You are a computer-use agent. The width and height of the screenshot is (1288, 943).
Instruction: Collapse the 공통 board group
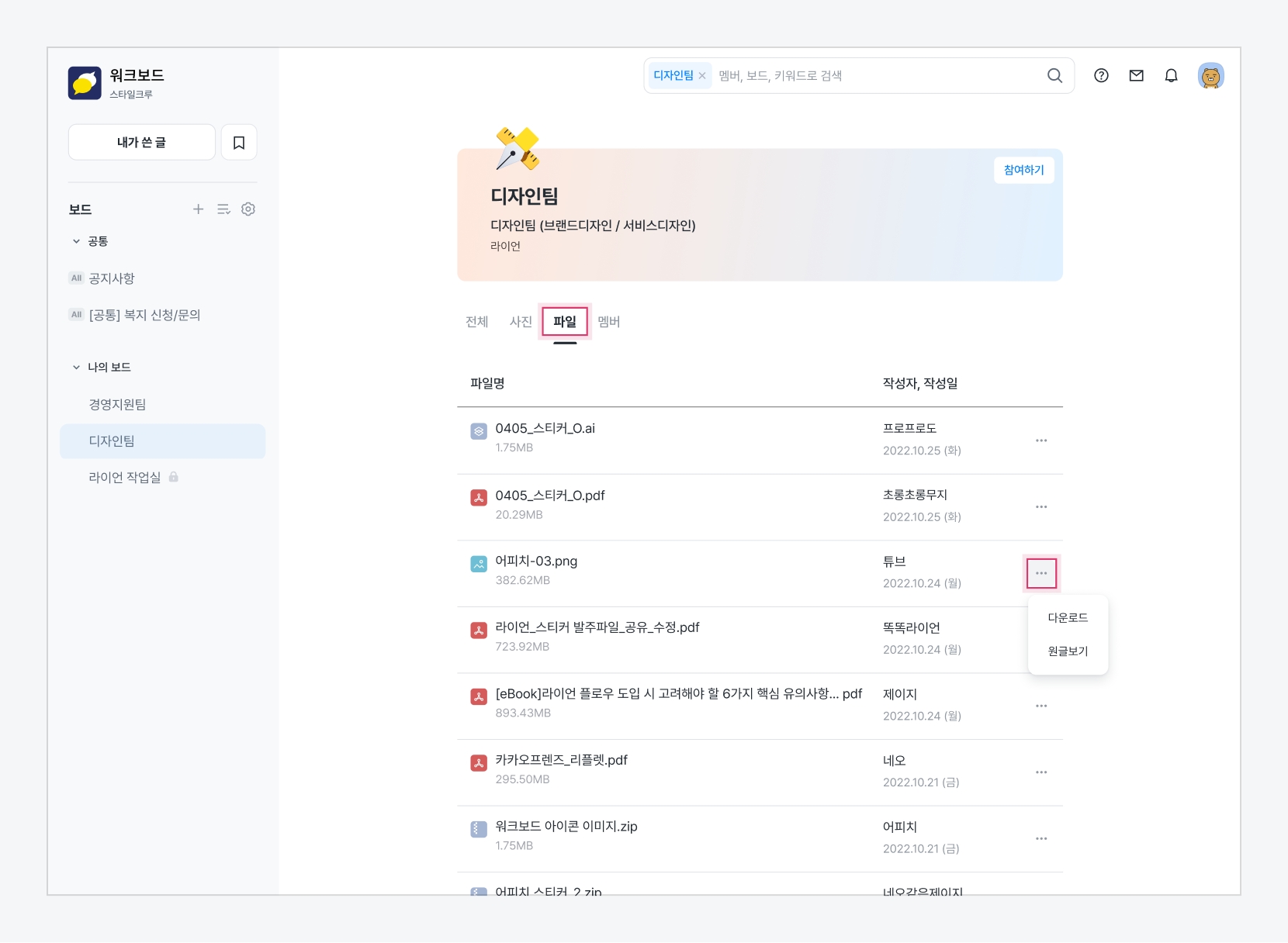point(76,241)
